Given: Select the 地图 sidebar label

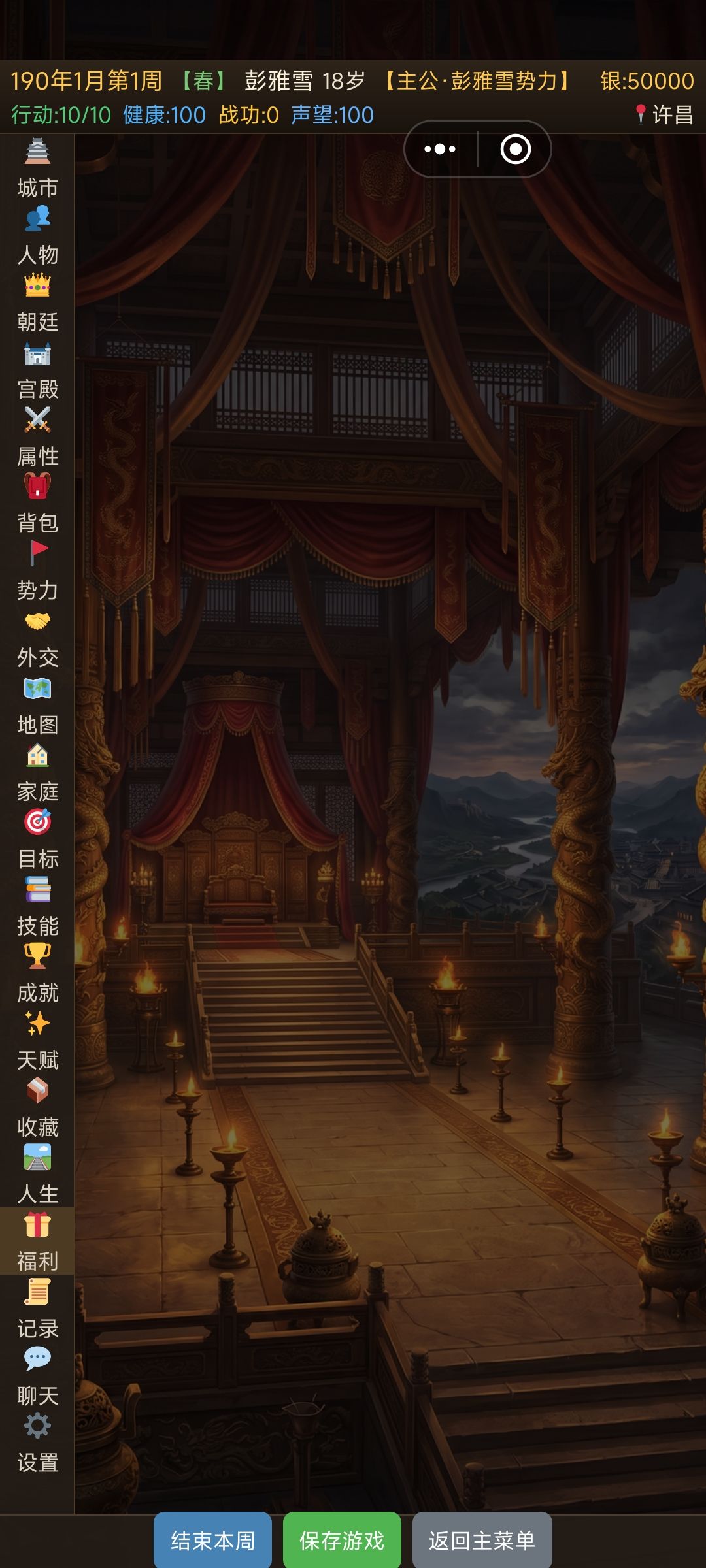Looking at the screenshot, I should point(37,725).
